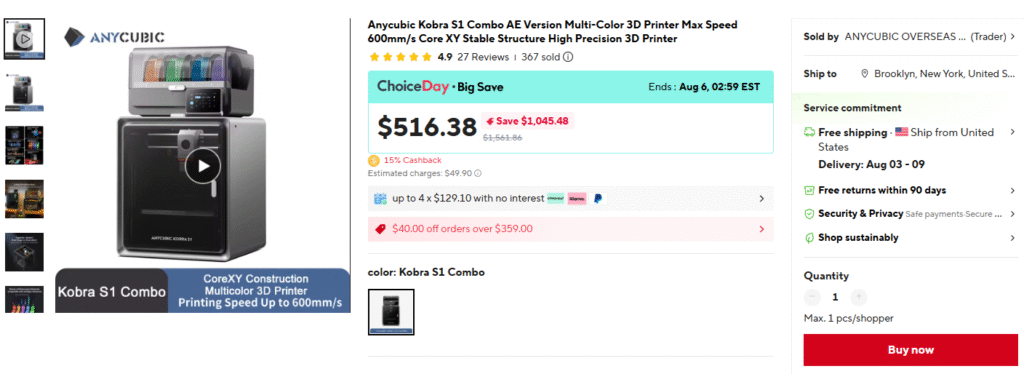Expand the $40.00 off coupon chevron

(x=761, y=229)
